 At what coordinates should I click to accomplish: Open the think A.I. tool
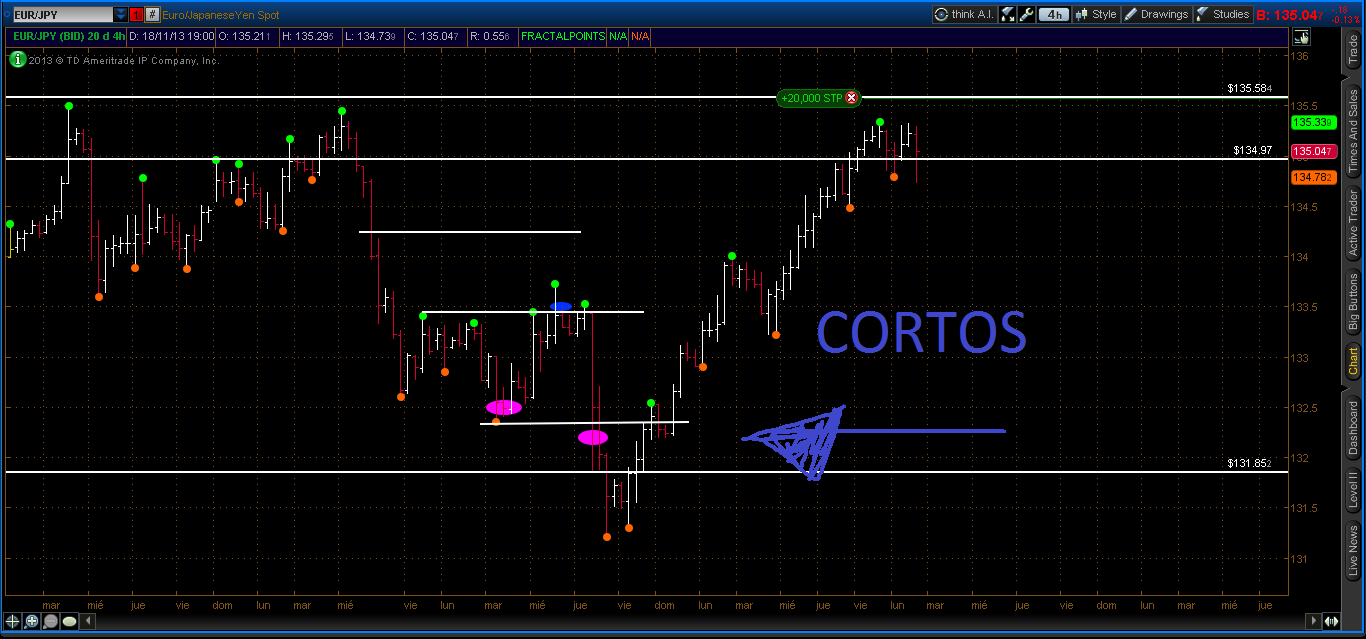point(965,14)
